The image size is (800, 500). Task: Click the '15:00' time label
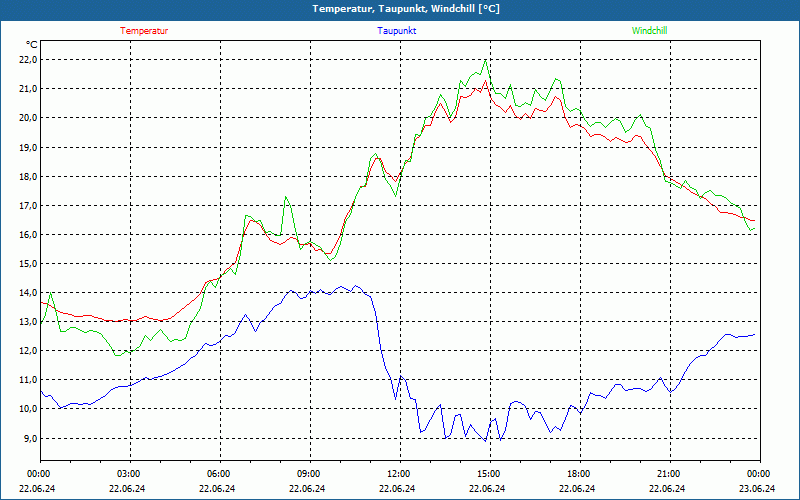[x=489, y=474]
